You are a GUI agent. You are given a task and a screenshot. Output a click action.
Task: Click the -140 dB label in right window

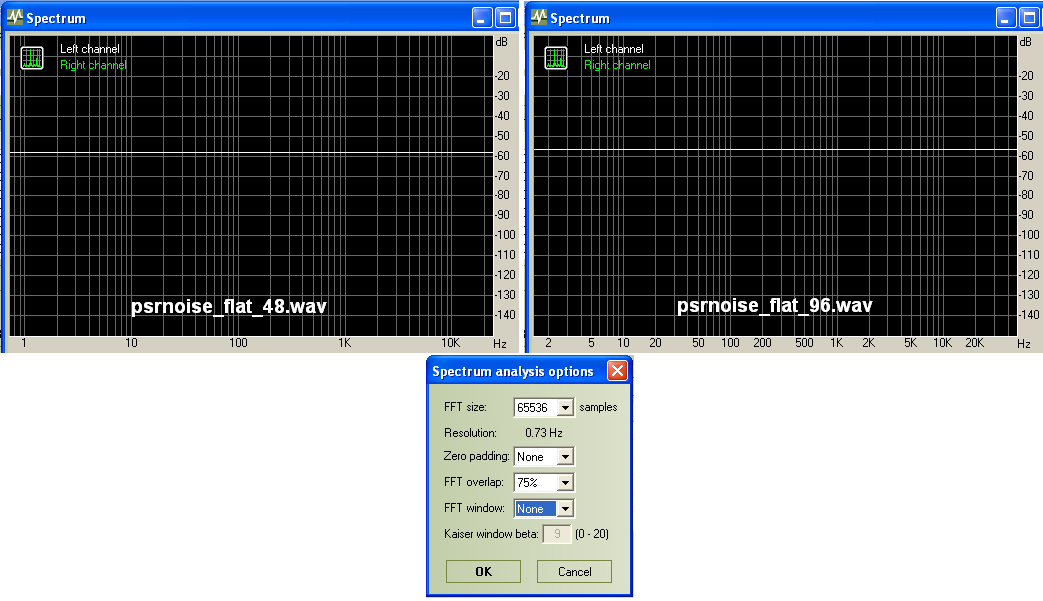click(x=1029, y=314)
